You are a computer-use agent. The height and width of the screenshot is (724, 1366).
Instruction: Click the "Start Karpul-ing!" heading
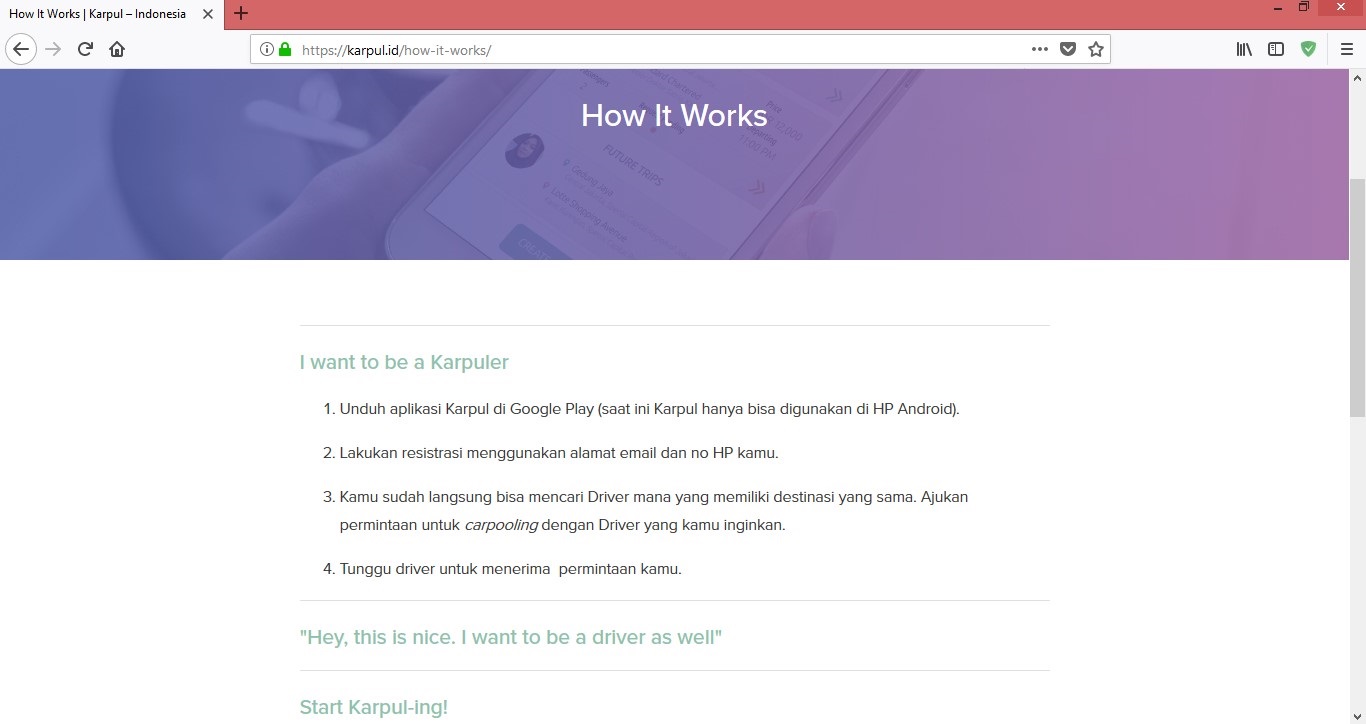pos(373,707)
